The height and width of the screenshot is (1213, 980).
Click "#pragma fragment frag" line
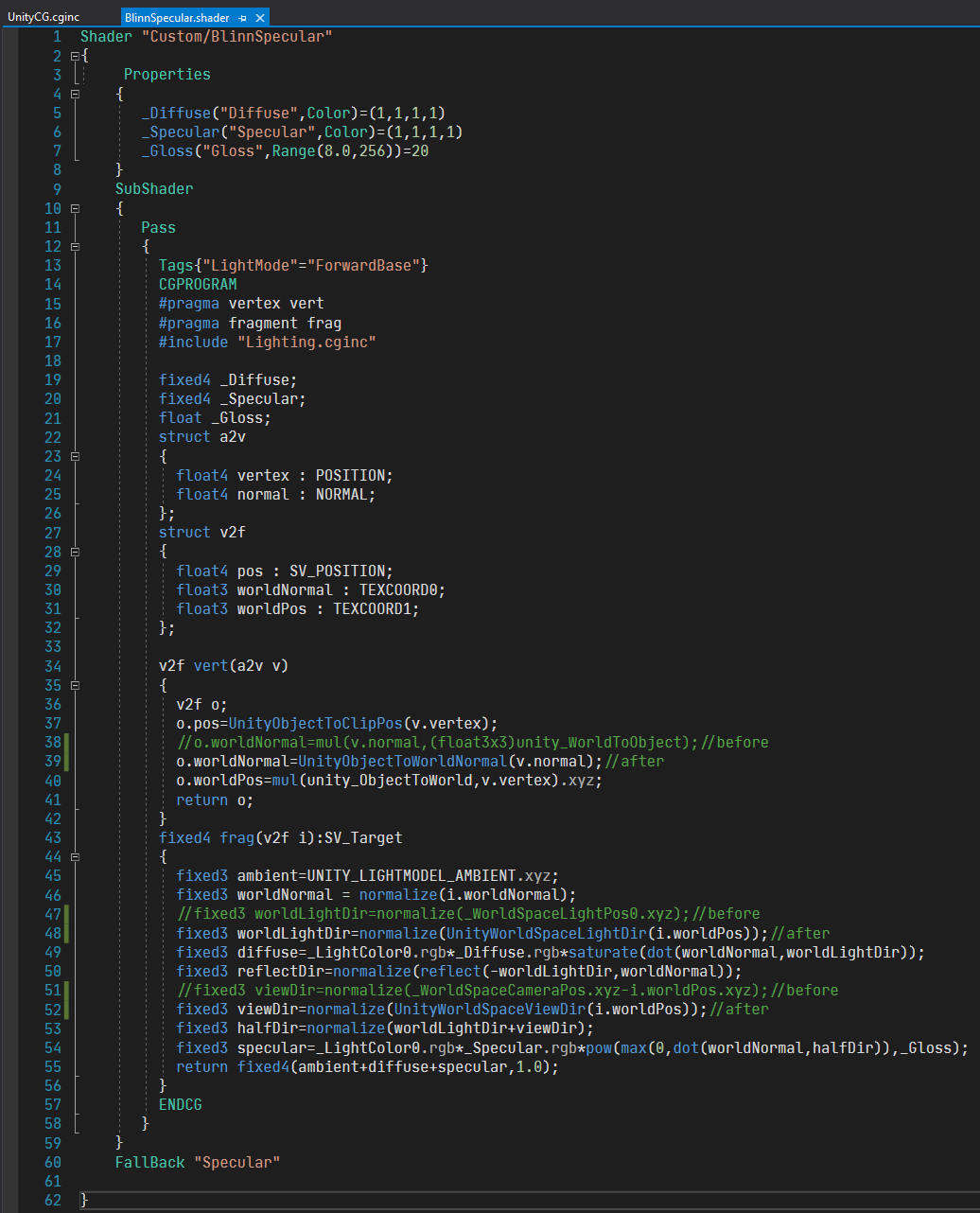[x=251, y=323]
